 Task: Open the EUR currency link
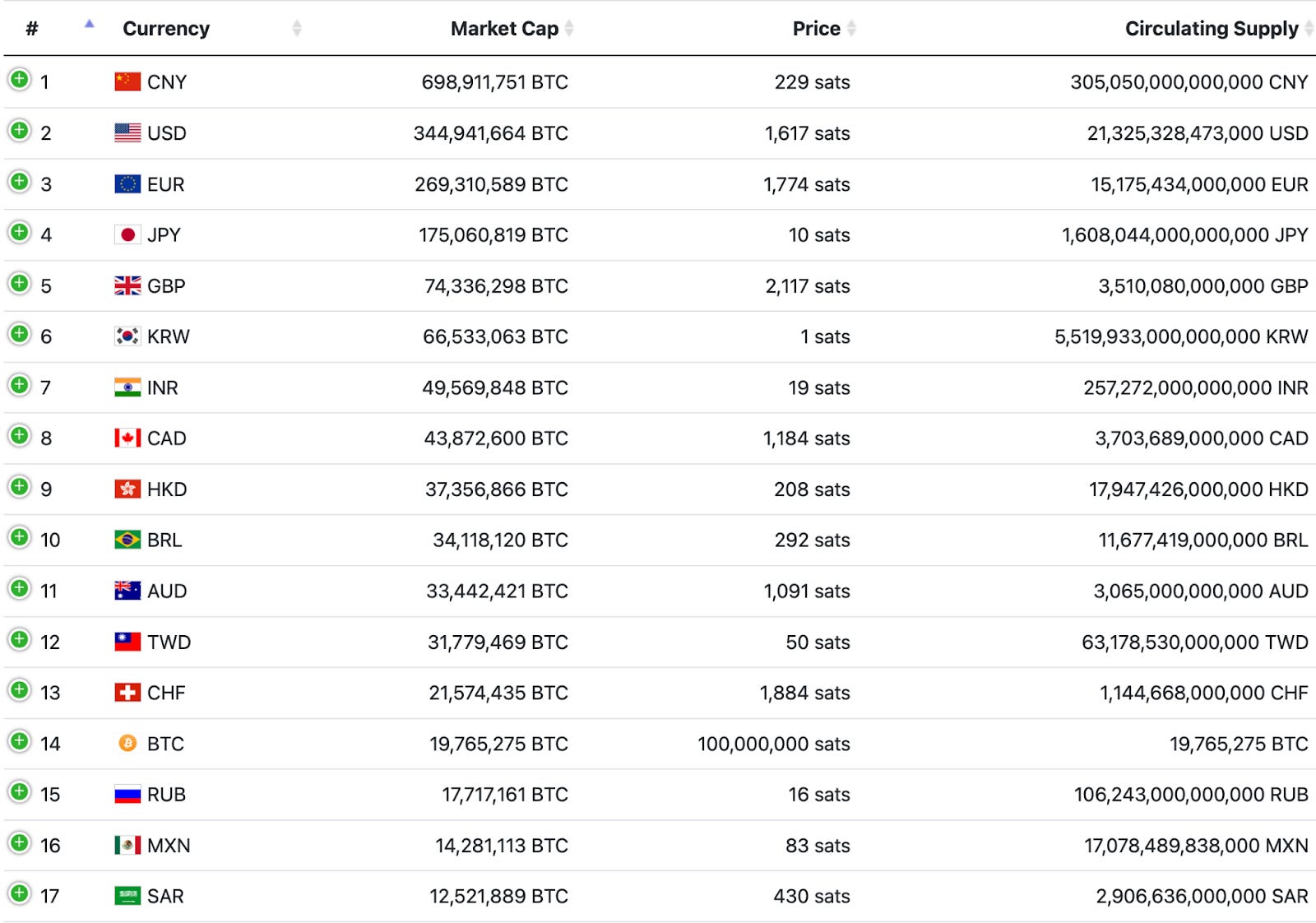[x=165, y=184]
